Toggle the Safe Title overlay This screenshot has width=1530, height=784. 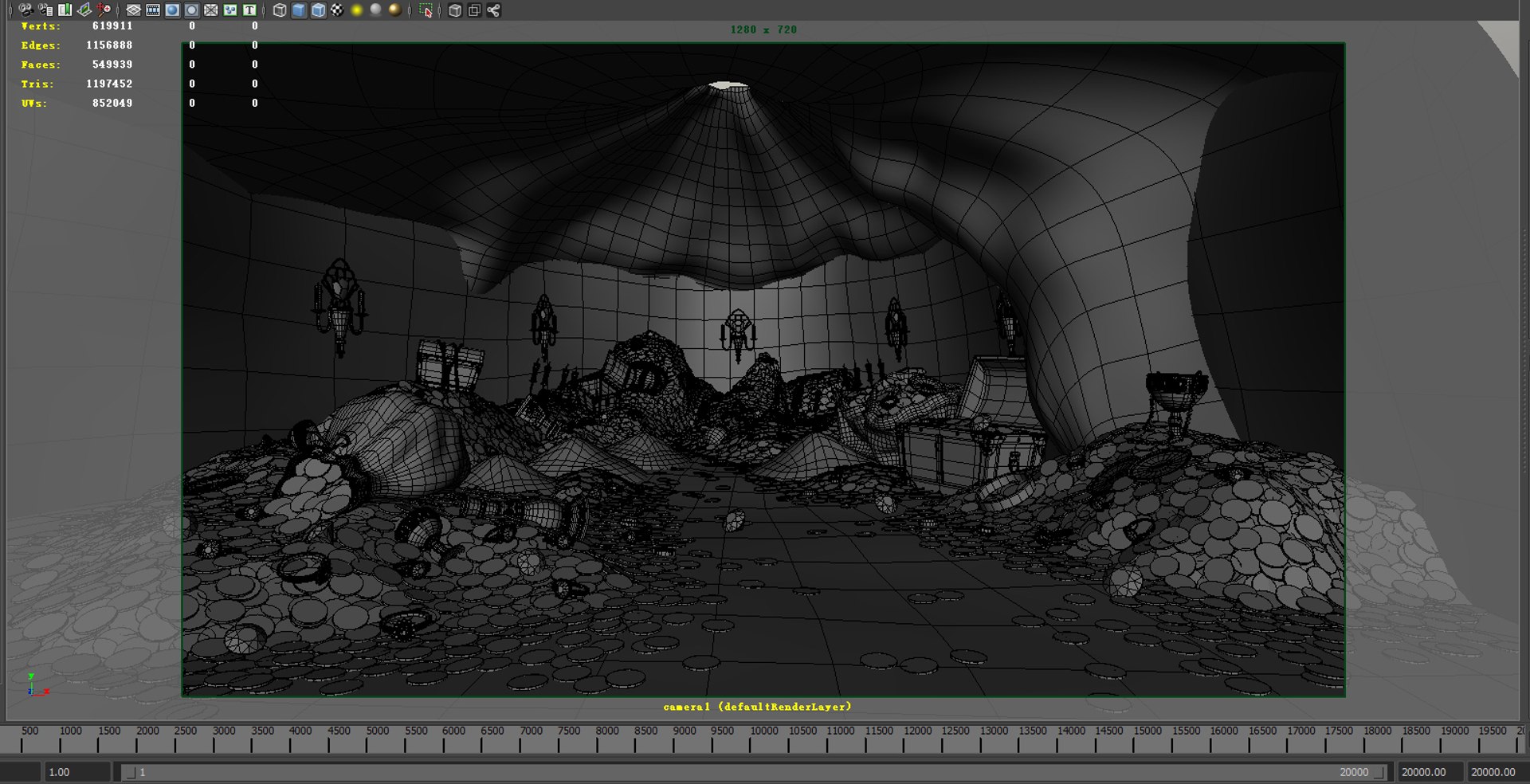[249, 10]
